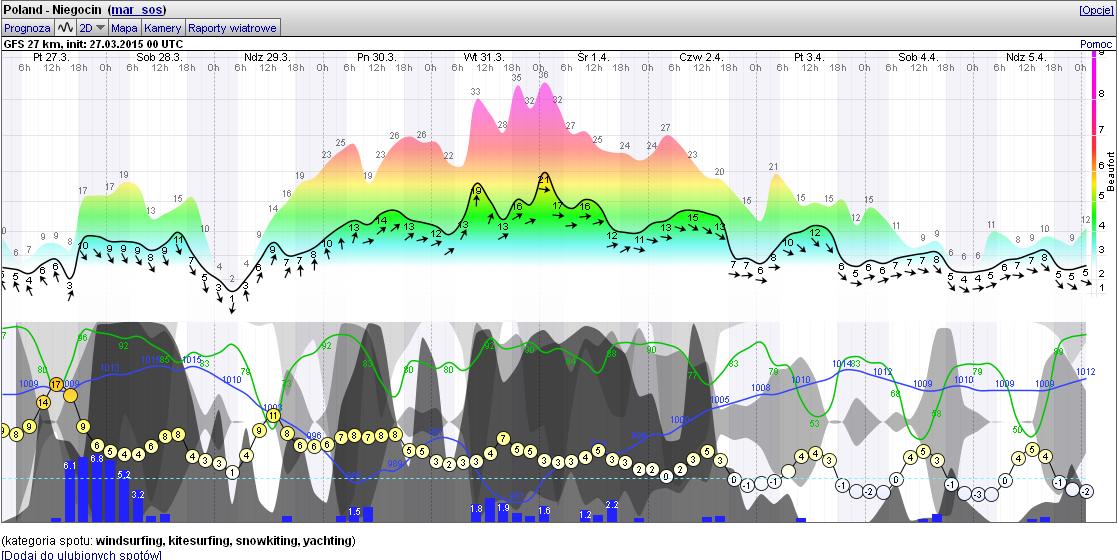This screenshot has width=1117, height=560.
Task: Click the wind arrow under 21 knots
Action: pyautogui.click(x=544, y=191)
